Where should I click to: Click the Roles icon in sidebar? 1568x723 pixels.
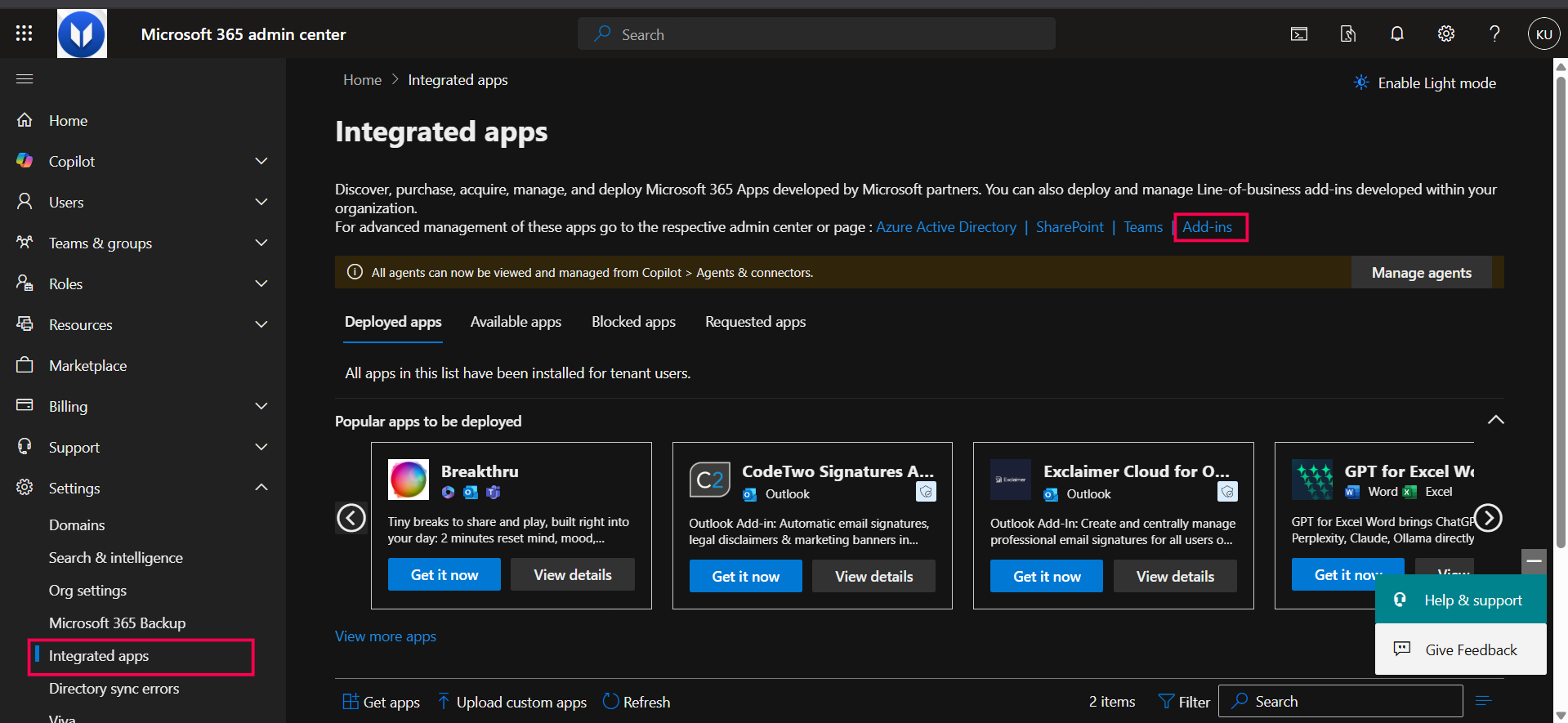[x=25, y=283]
